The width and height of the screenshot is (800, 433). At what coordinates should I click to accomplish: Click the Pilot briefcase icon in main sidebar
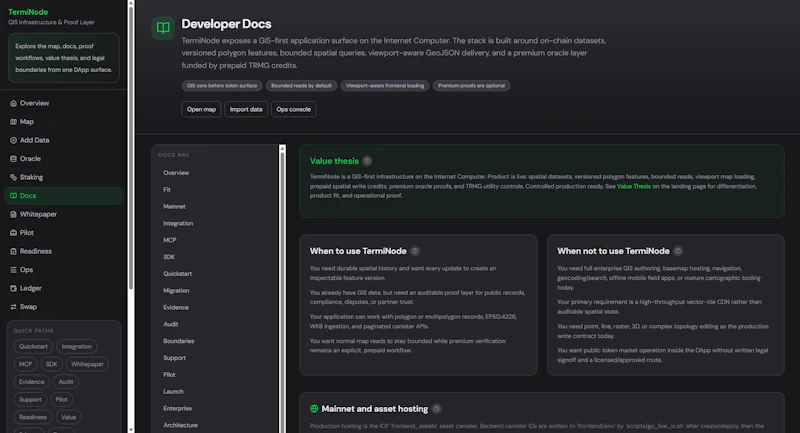pyautogui.click(x=13, y=233)
